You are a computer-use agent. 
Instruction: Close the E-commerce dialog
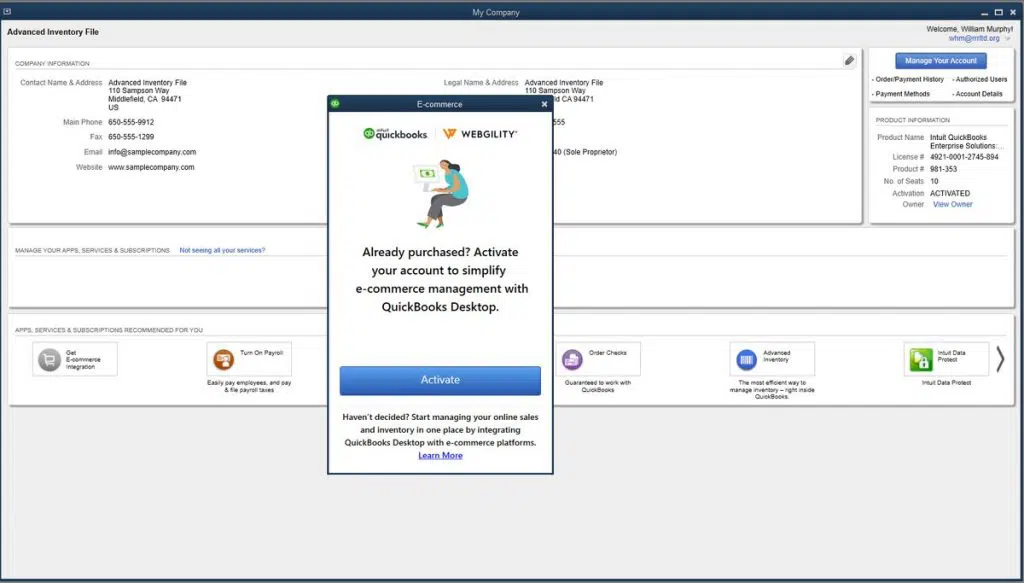pos(545,104)
